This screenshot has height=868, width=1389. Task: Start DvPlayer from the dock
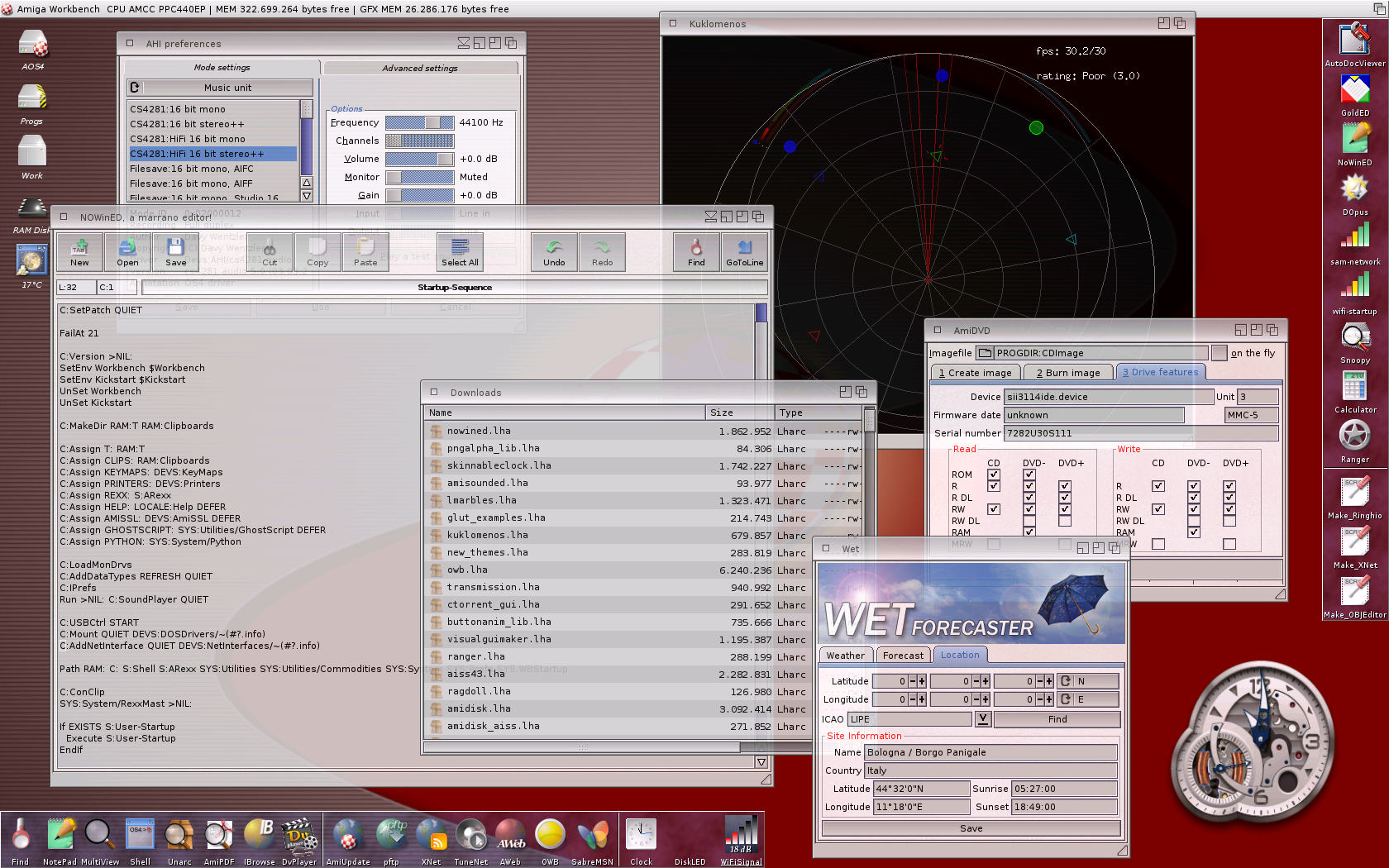click(x=298, y=841)
